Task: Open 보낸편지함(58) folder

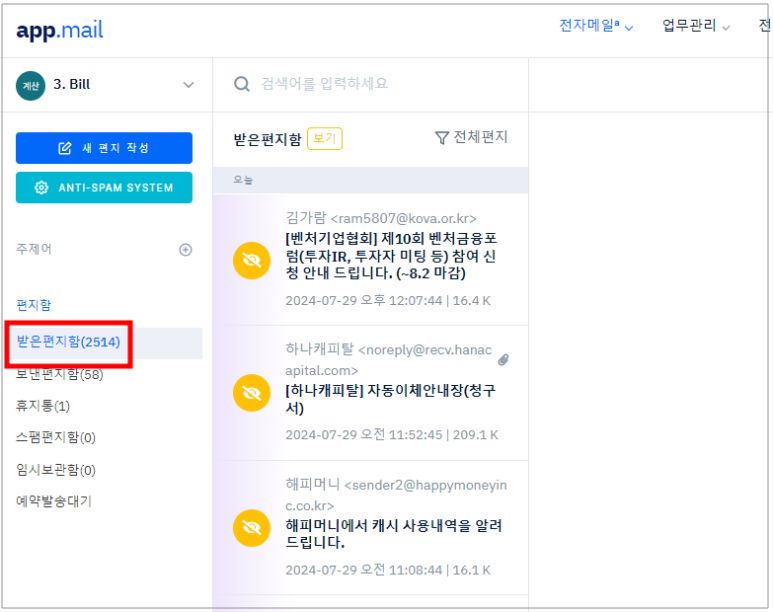Action: 60,374
